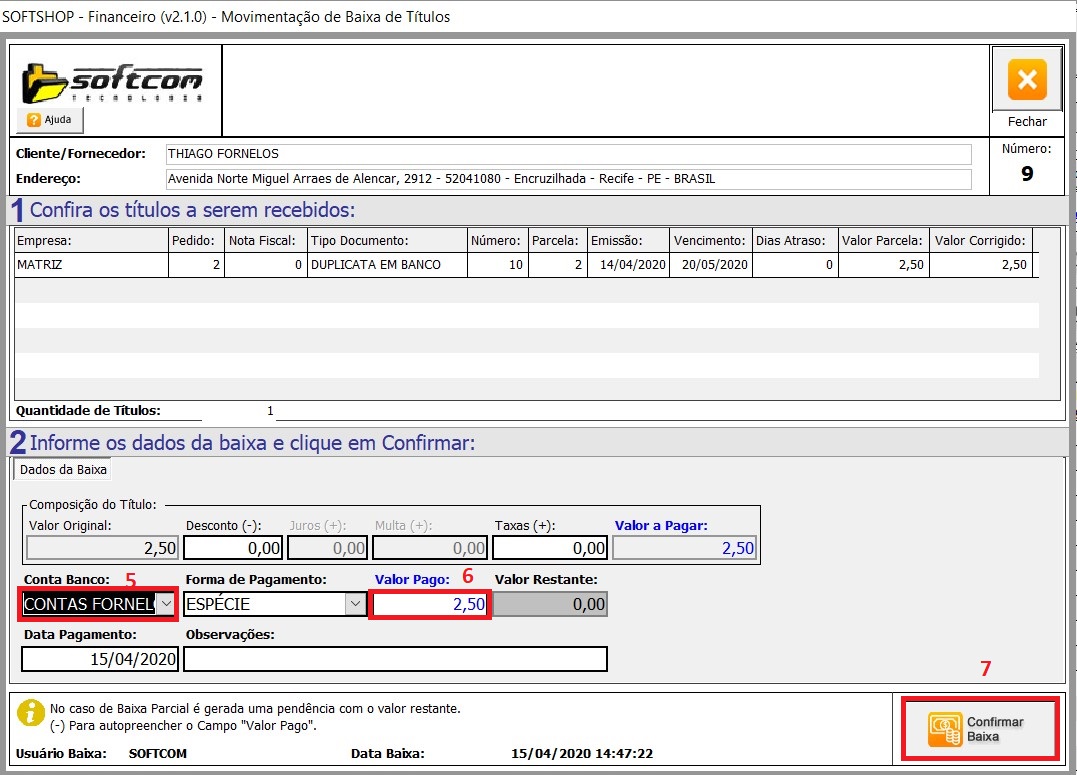This screenshot has width=1077, height=775.
Task: Click the yellow info icon
Action: coord(31,715)
